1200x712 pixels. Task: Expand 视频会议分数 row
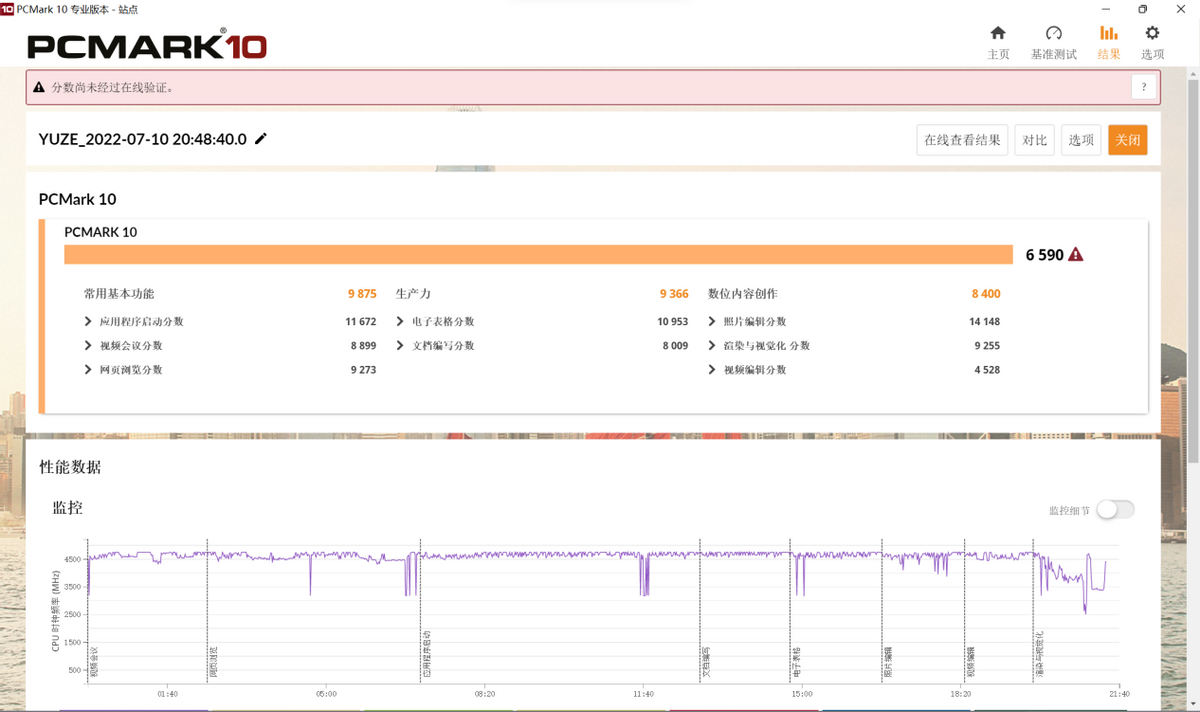coord(88,346)
